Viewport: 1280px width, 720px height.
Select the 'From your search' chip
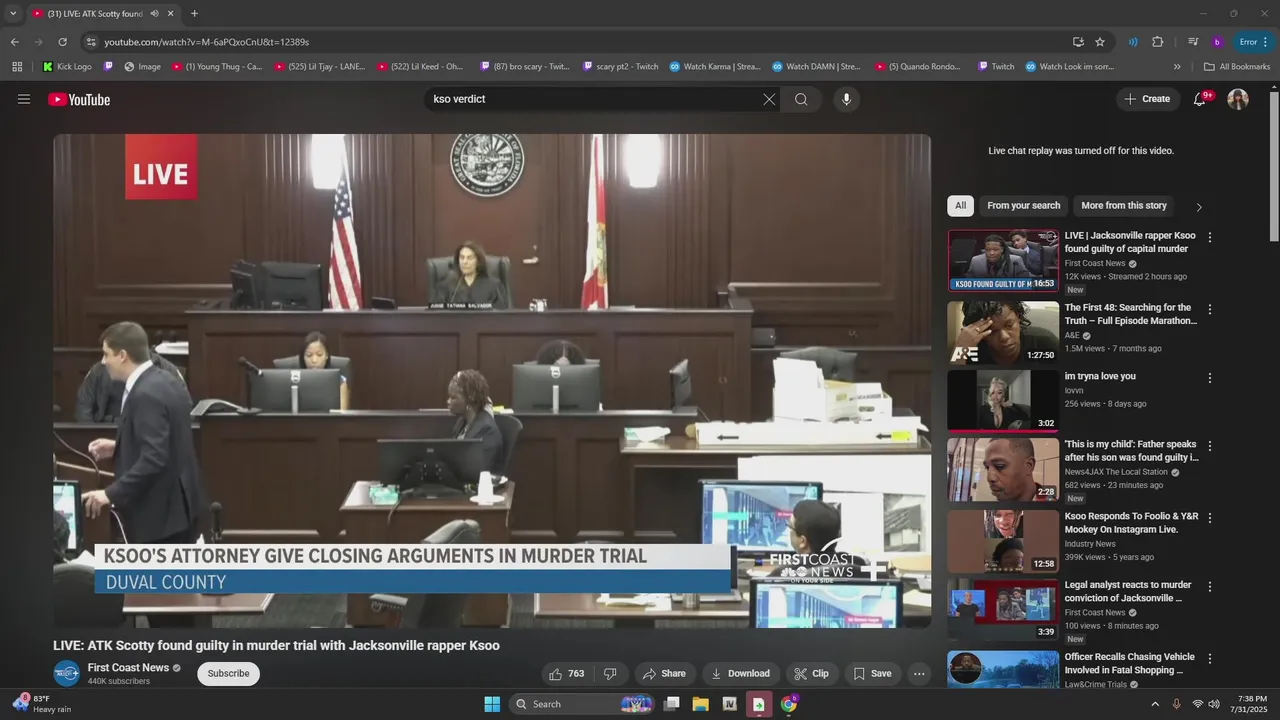coord(1023,206)
